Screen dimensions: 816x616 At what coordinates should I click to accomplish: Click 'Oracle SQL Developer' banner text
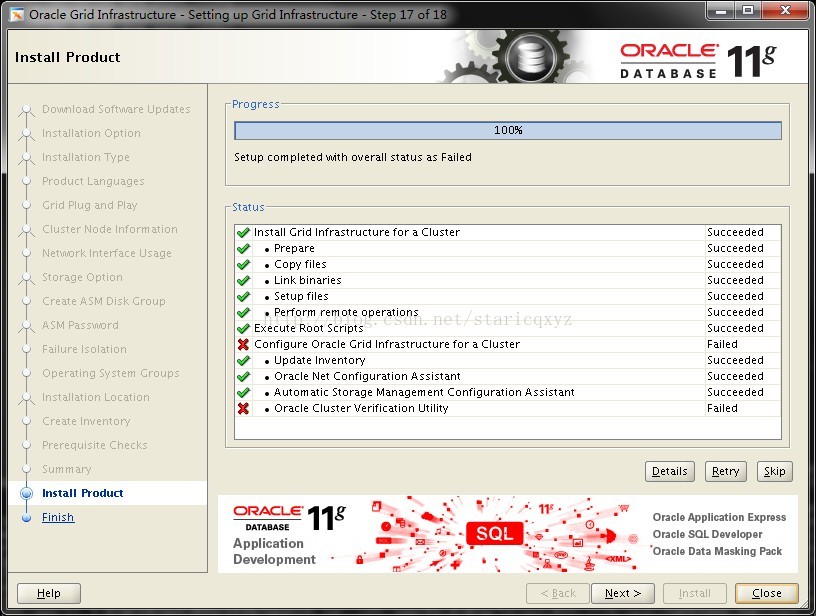[x=707, y=534]
